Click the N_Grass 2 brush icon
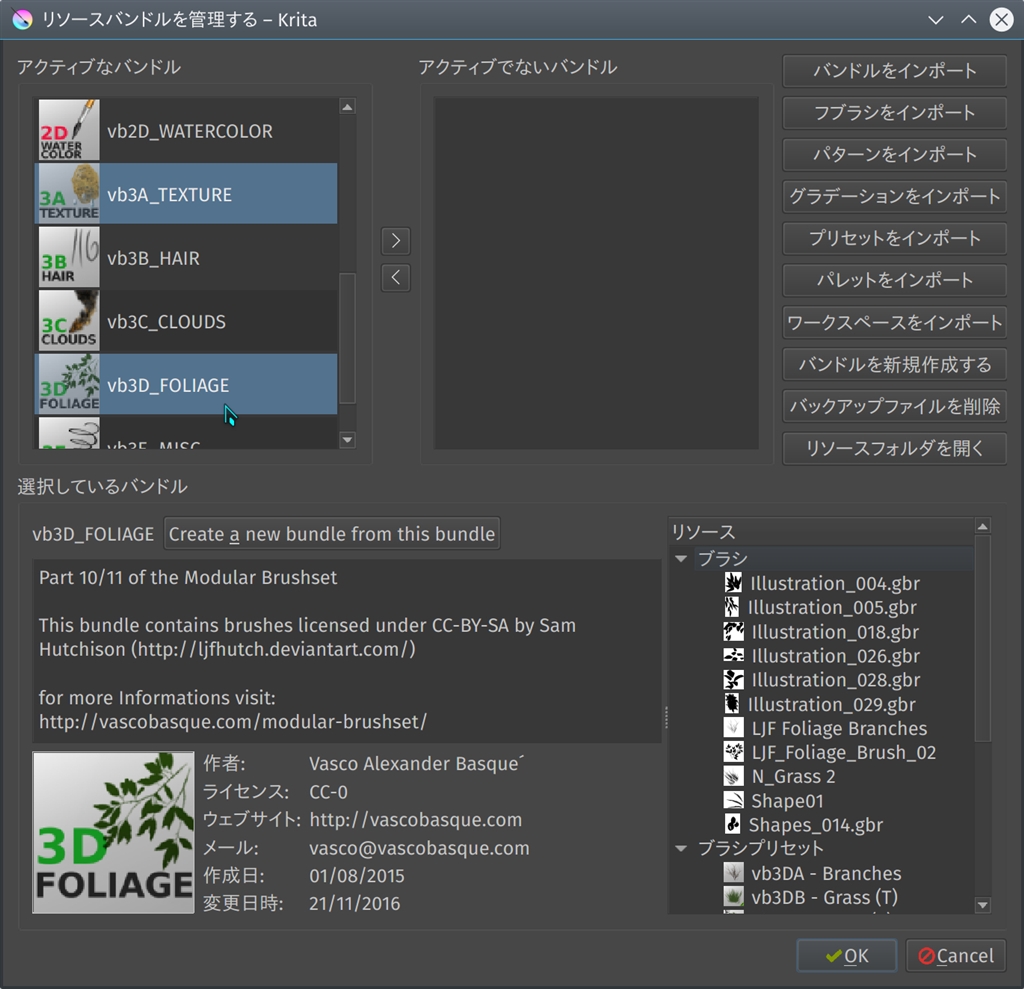 tap(733, 776)
